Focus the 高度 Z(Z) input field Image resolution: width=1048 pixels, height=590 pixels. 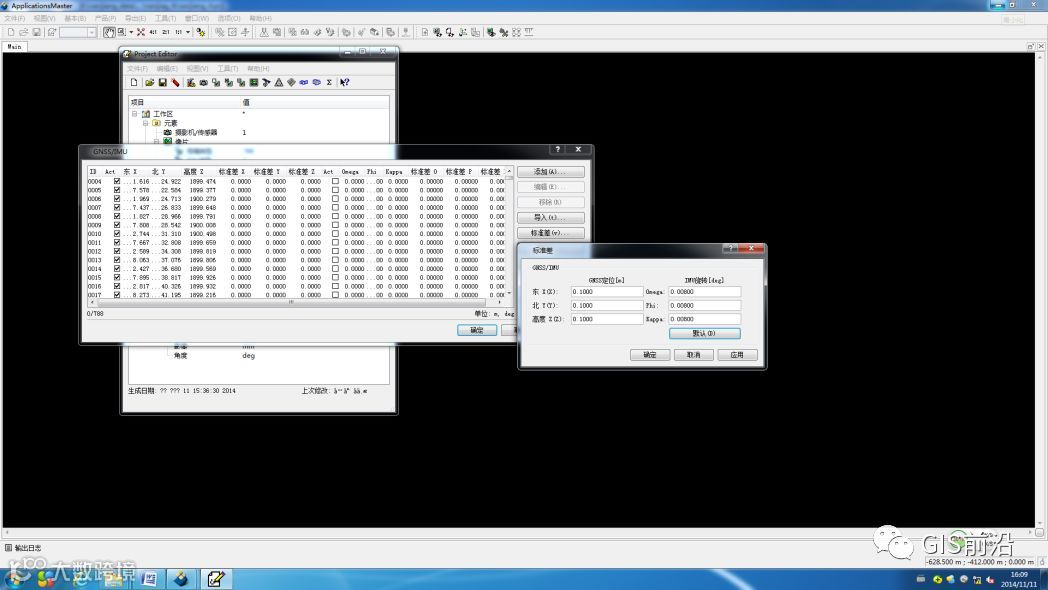tap(607, 319)
